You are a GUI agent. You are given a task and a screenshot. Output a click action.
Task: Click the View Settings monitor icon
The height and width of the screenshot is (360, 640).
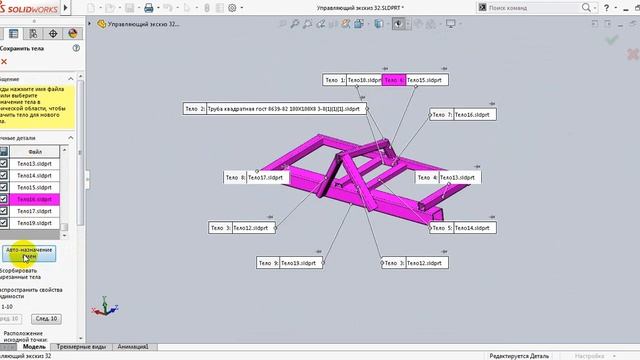[x=450, y=24]
